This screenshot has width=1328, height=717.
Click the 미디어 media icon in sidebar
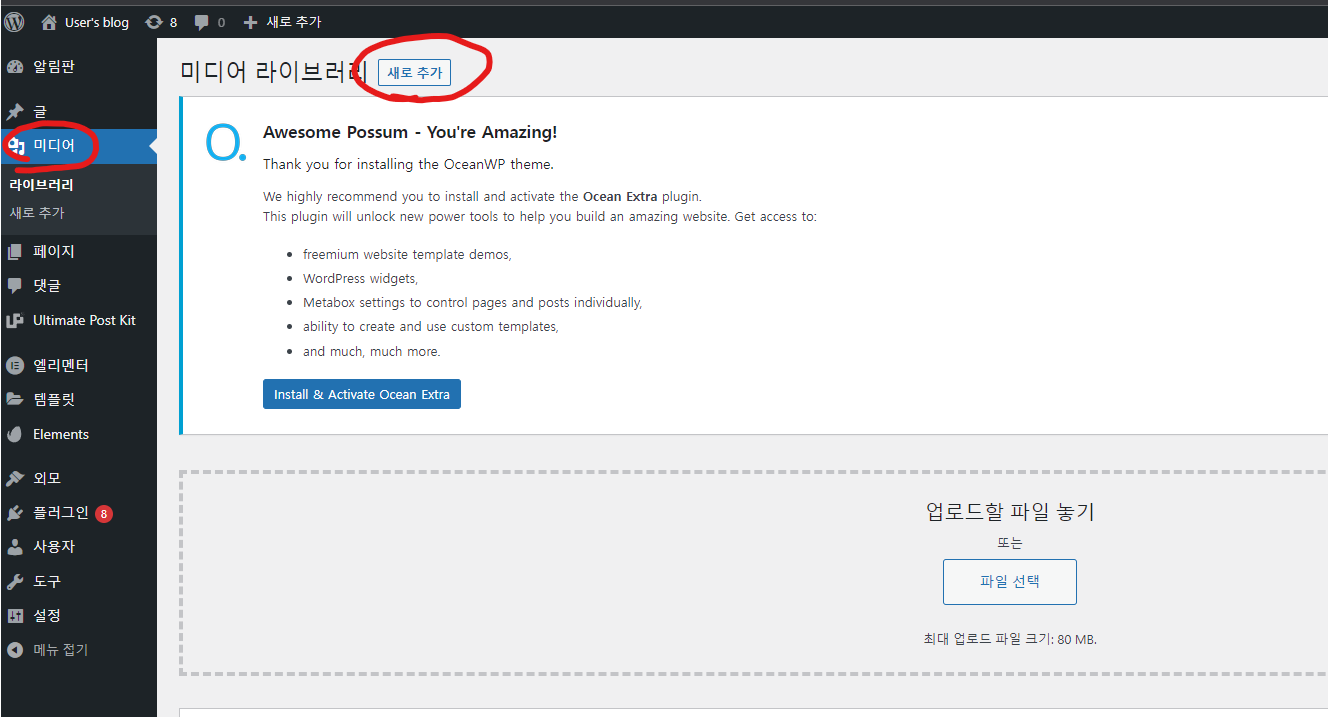click(15, 146)
